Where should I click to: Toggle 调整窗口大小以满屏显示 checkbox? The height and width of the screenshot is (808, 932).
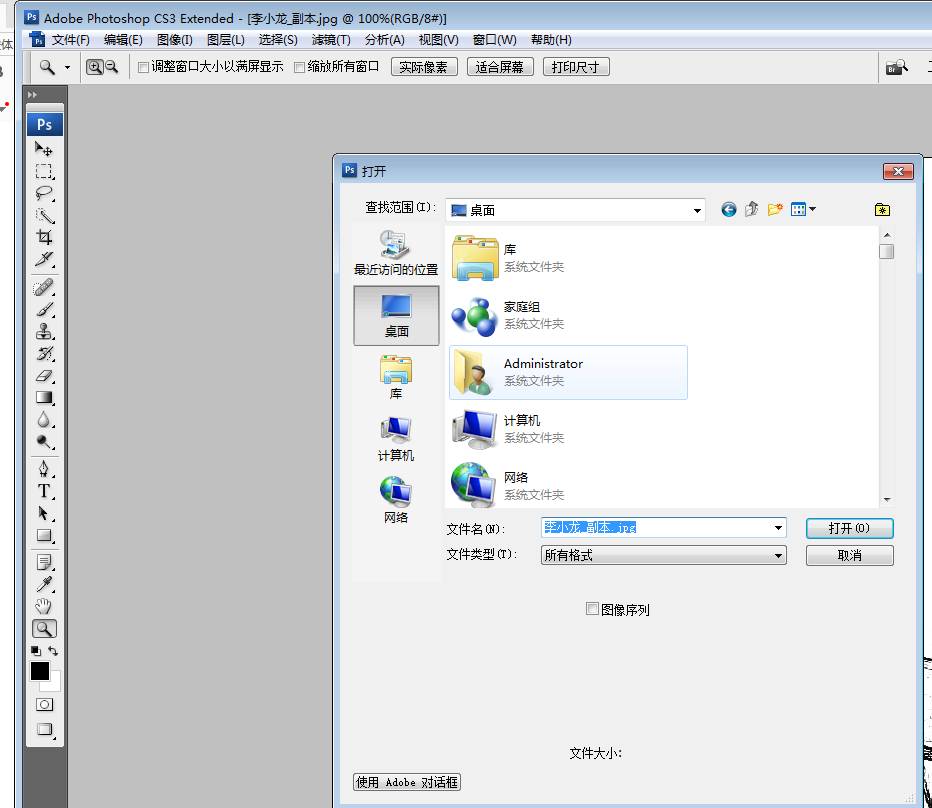(x=143, y=67)
